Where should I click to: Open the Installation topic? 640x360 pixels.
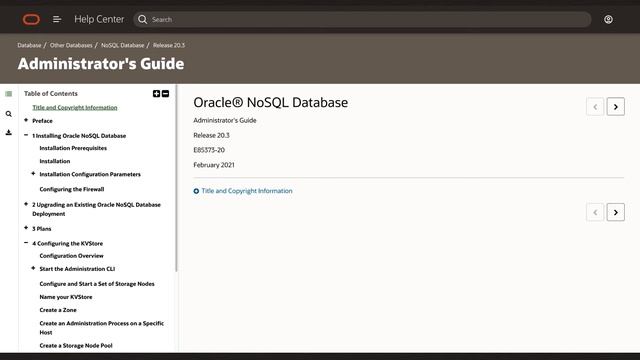(55, 161)
